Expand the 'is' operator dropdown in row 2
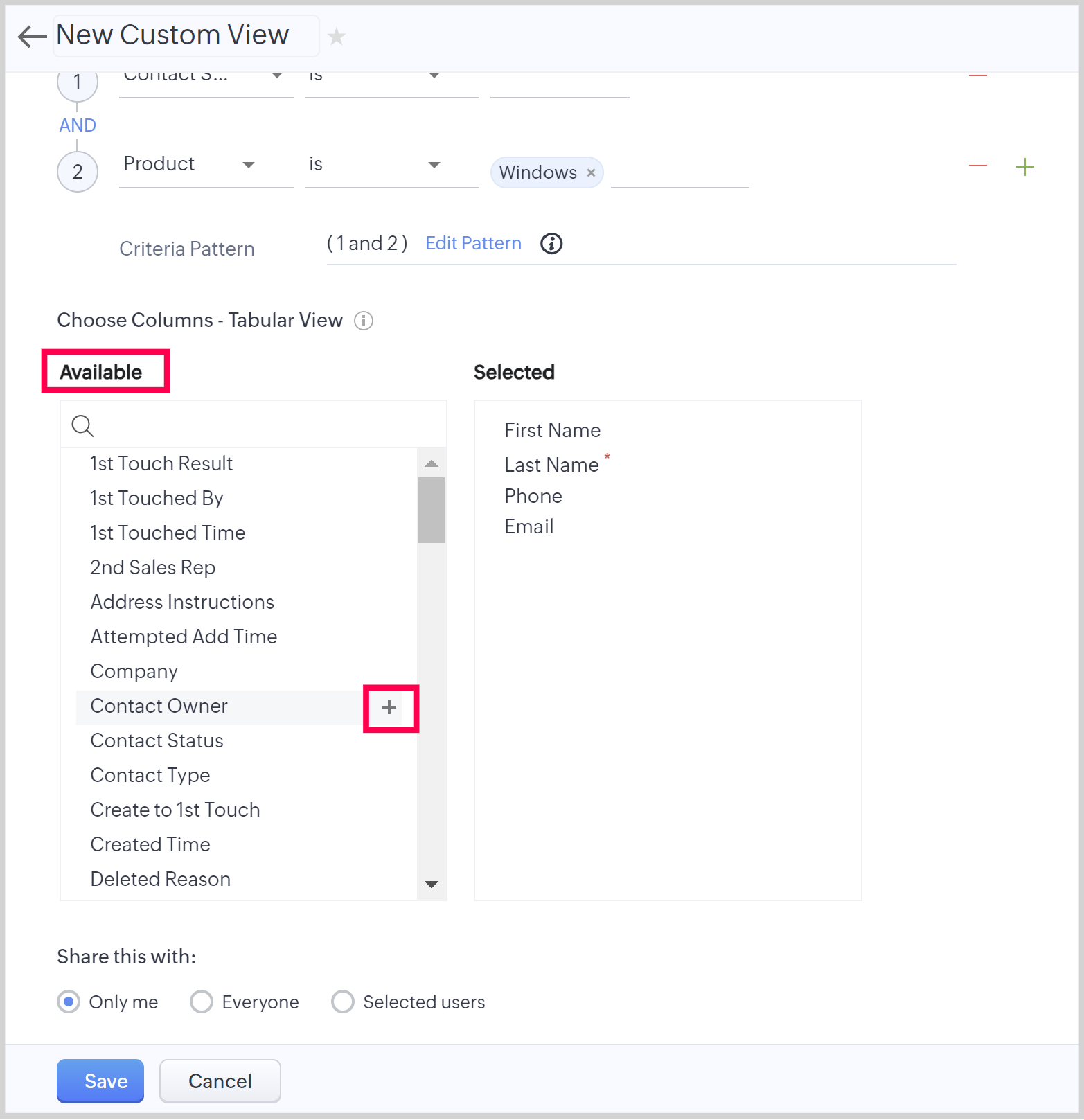 coord(434,165)
